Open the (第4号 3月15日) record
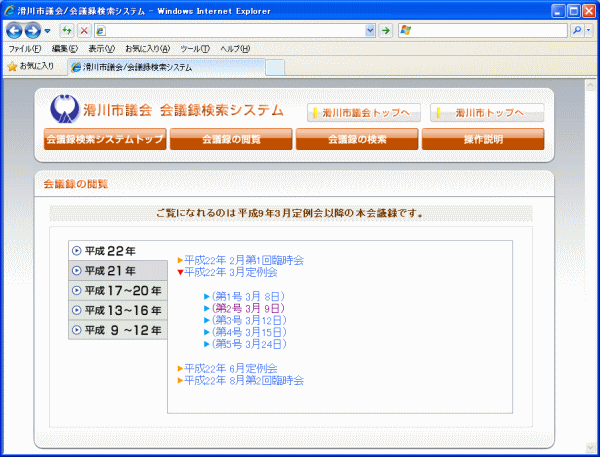The height and width of the screenshot is (457, 600). (249, 332)
